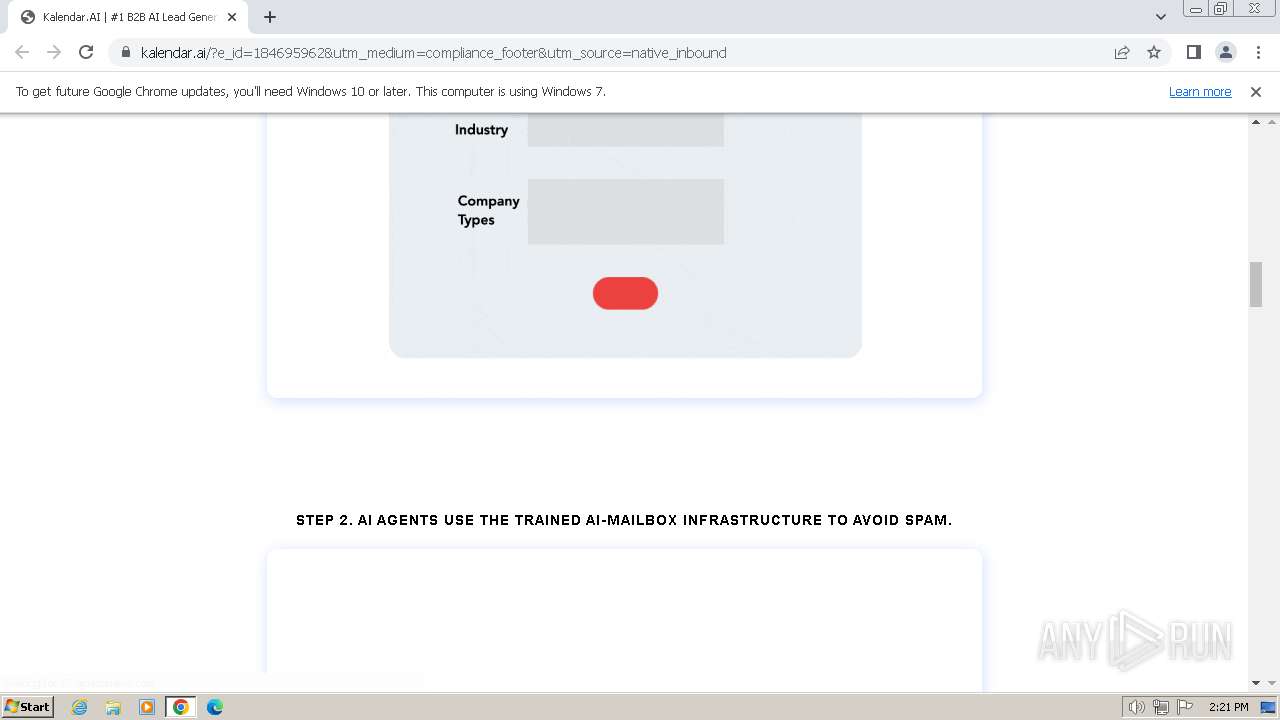Click the page scrollbar thumb
Screen dimensions: 1280x720
tap(1256, 284)
